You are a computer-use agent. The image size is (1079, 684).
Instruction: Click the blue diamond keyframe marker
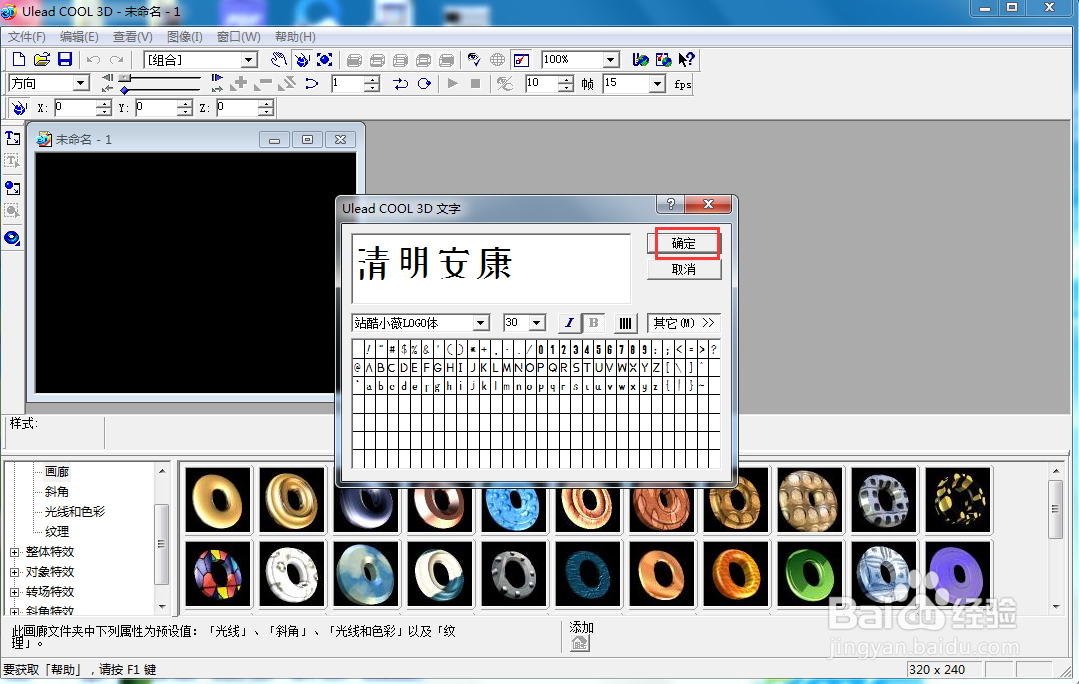(125, 90)
